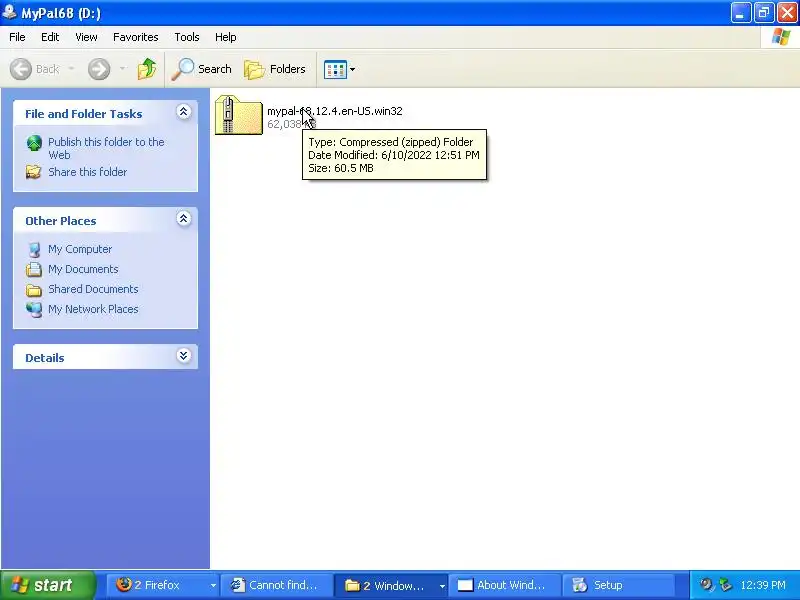Viewport: 800px width, 600px height.
Task: Click the drive icon in title bar
Action: tap(9, 11)
